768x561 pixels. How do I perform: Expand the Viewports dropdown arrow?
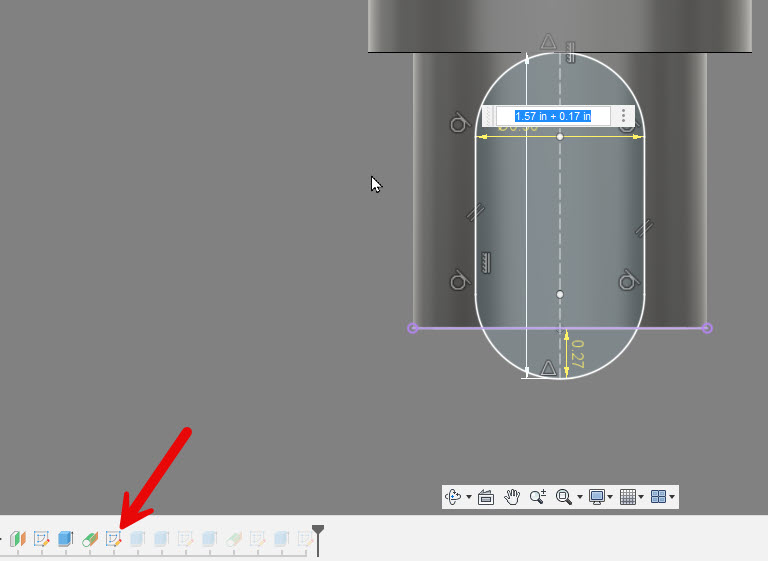[672, 497]
